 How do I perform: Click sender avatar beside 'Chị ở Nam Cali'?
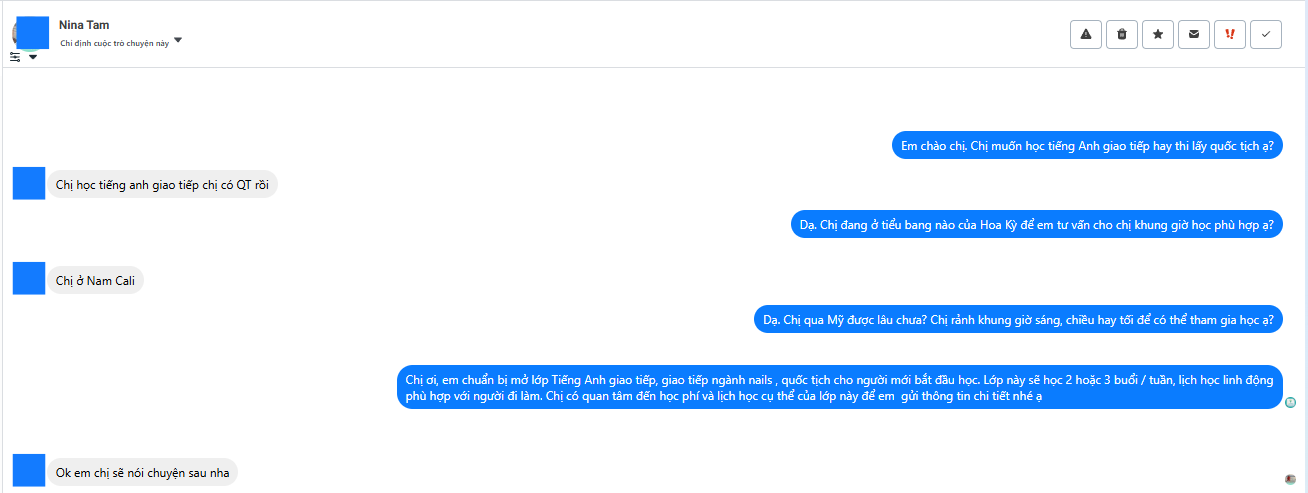tap(29, 279)
